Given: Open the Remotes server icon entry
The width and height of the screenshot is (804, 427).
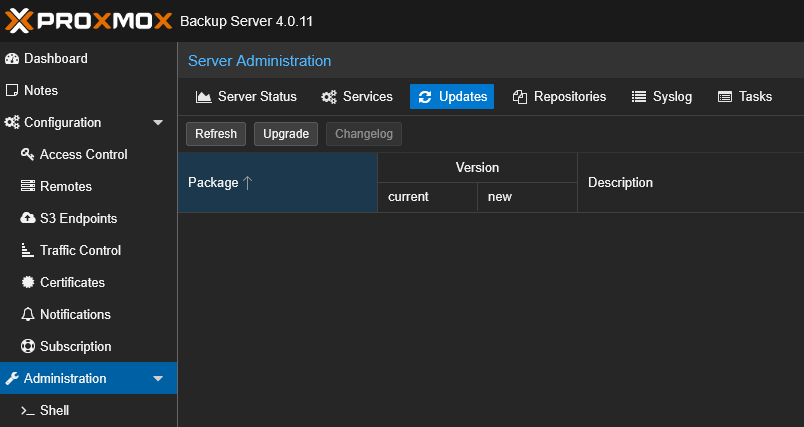Looking at the screenshot, I should pyautogui.click(x=29, y=187).
